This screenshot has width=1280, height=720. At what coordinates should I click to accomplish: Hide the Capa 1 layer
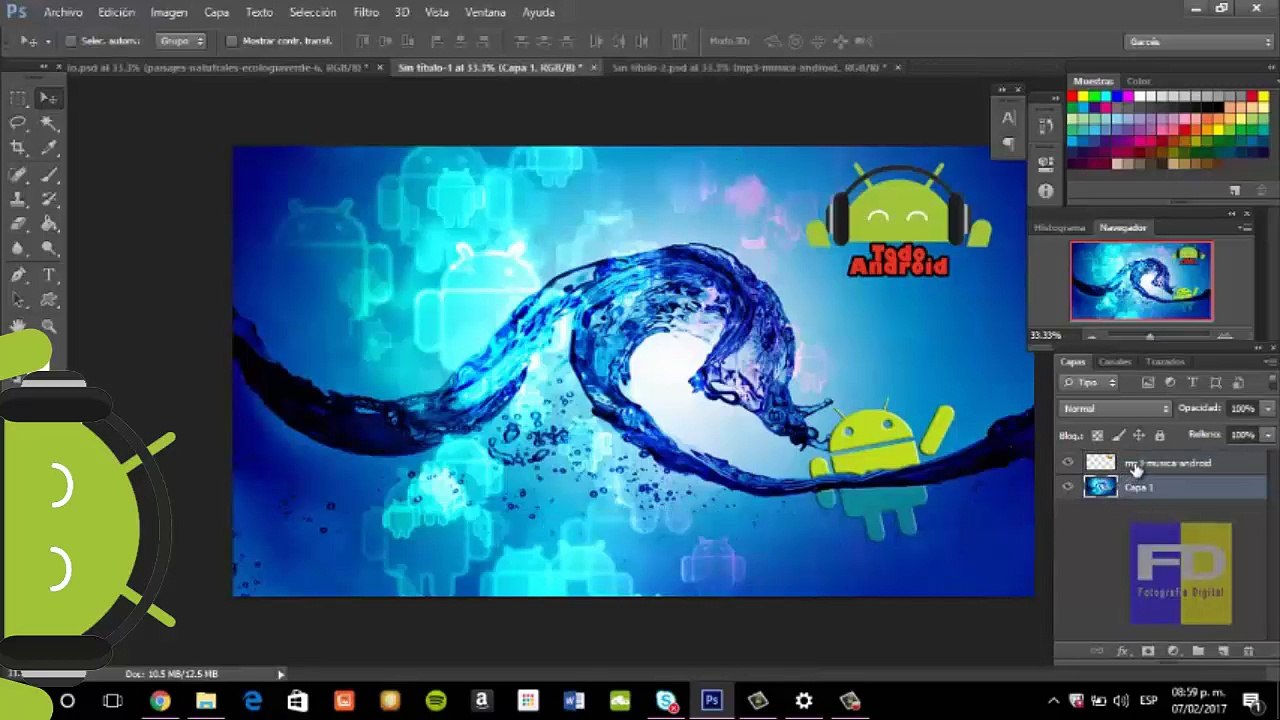[x=1067, y=487]
